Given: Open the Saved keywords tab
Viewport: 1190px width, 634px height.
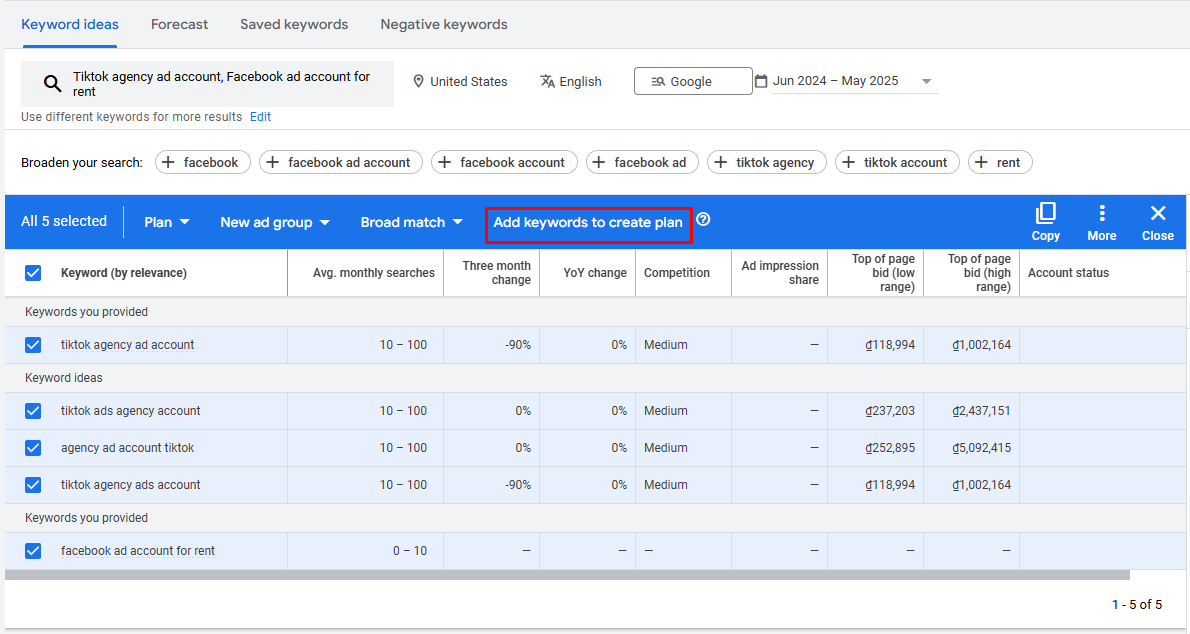Looking at the screenshot, I should click(x=294, y=24).
